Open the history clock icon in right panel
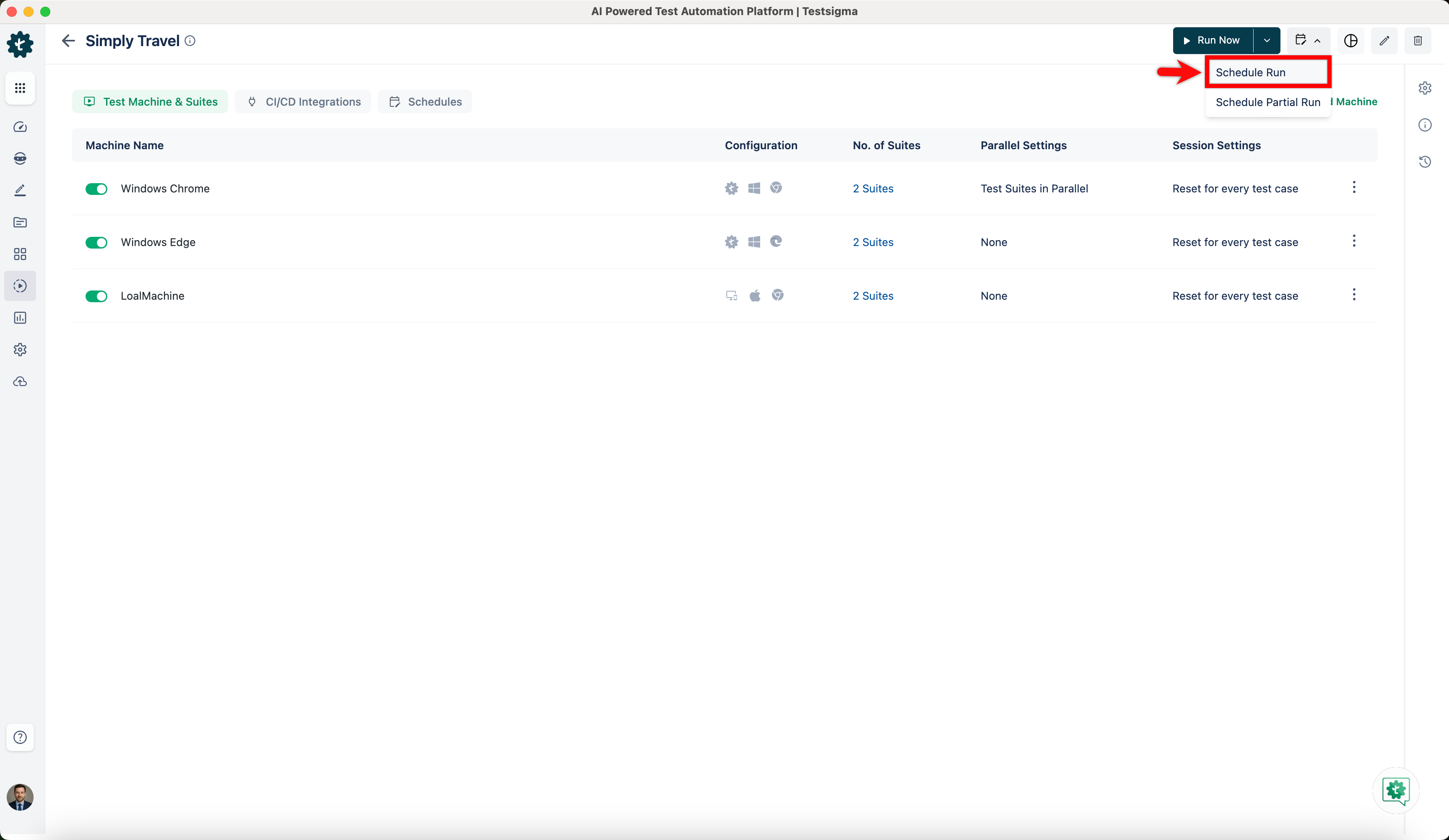 [1425, 161]
